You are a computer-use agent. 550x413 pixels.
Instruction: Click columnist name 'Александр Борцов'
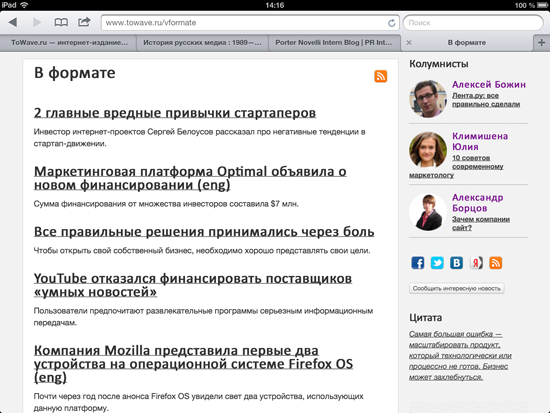click(x=477, y=203)
